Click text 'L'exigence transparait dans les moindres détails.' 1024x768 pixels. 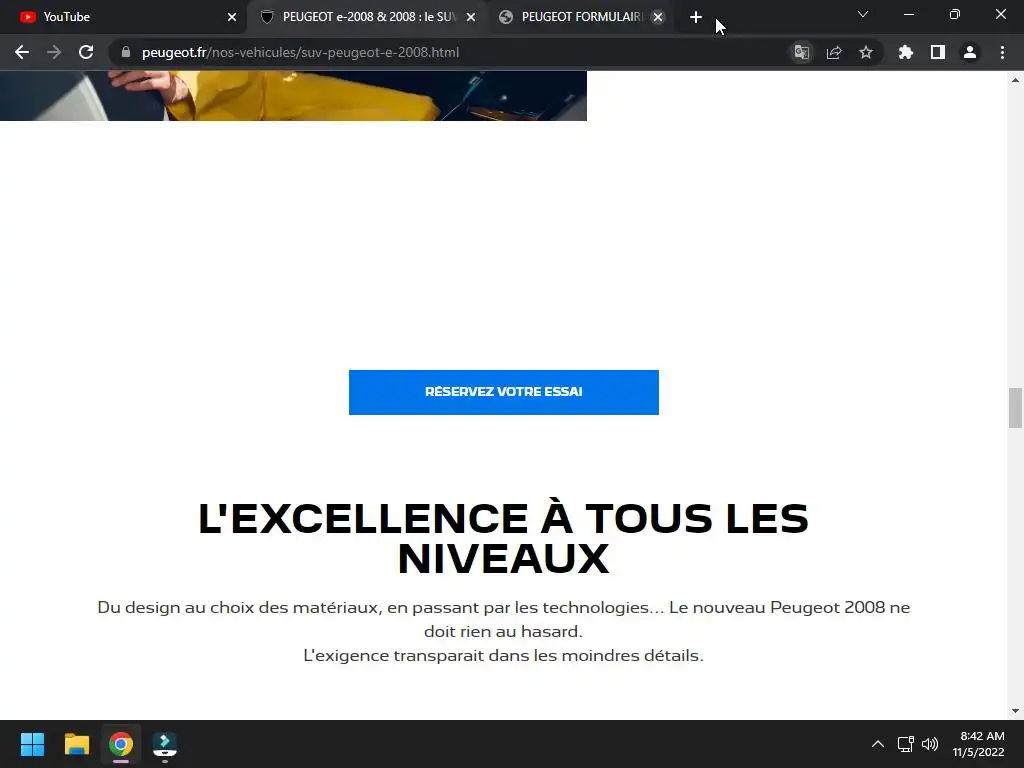pyautogui.click(x=504, y=656)
